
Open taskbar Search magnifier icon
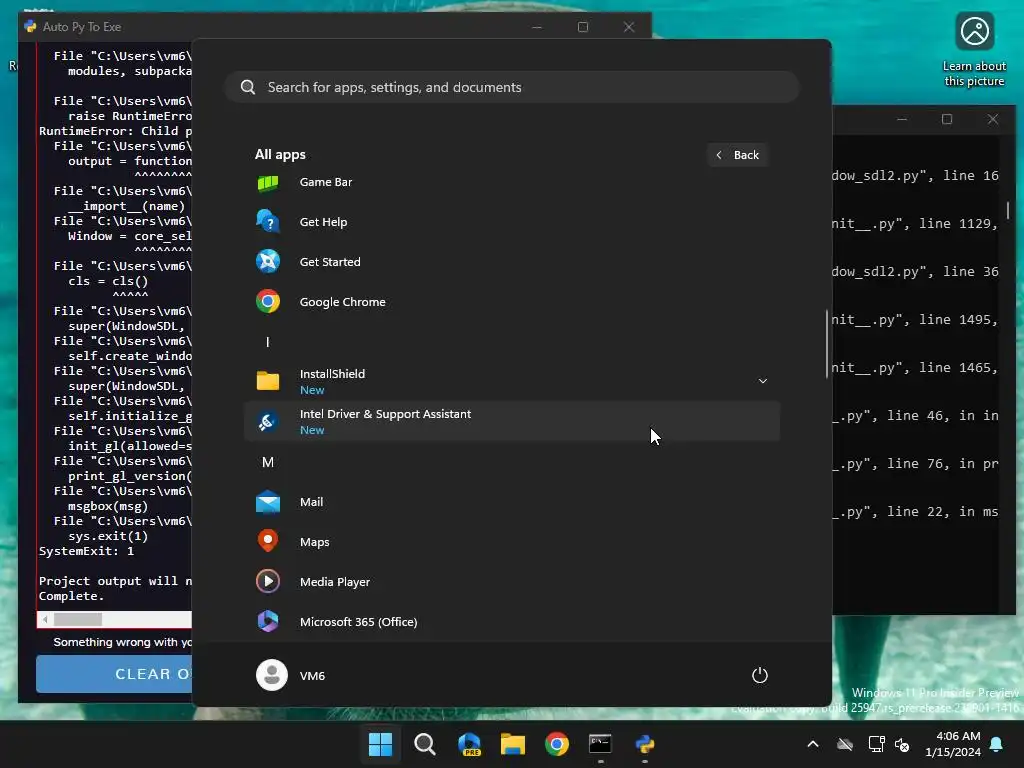point(424,744)
